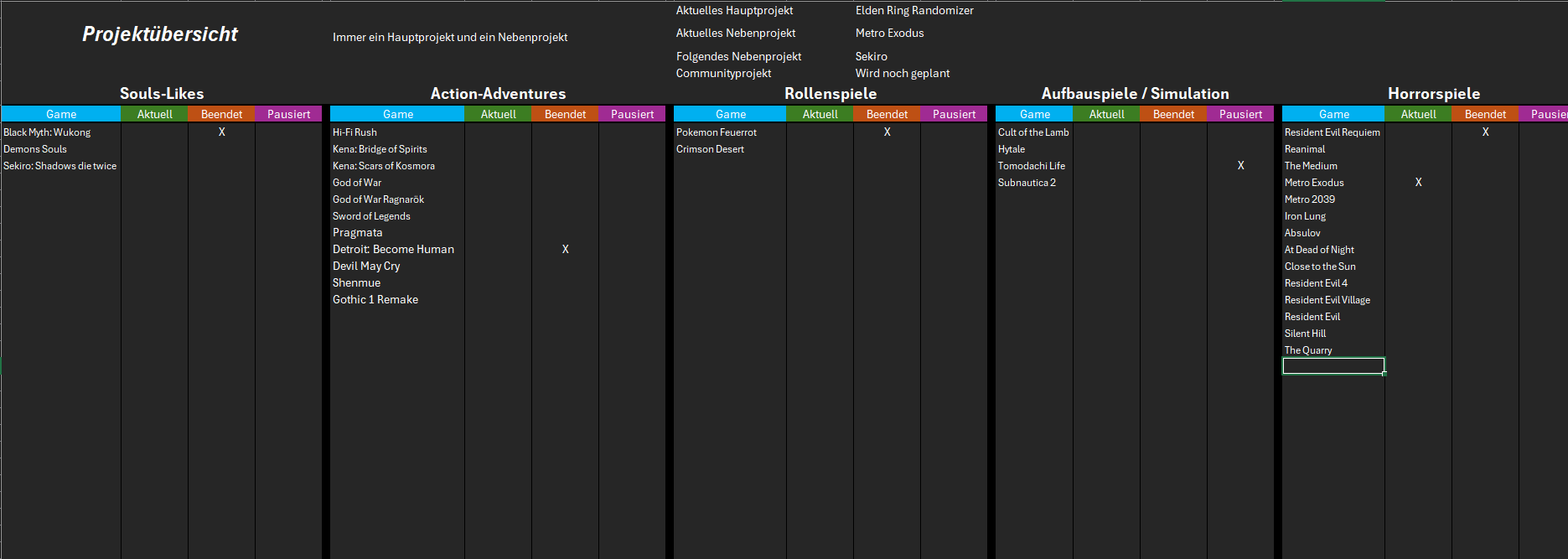
Task: Select the Aktuell header under Aufbauspiele / Simulation
Action: 1106,114
